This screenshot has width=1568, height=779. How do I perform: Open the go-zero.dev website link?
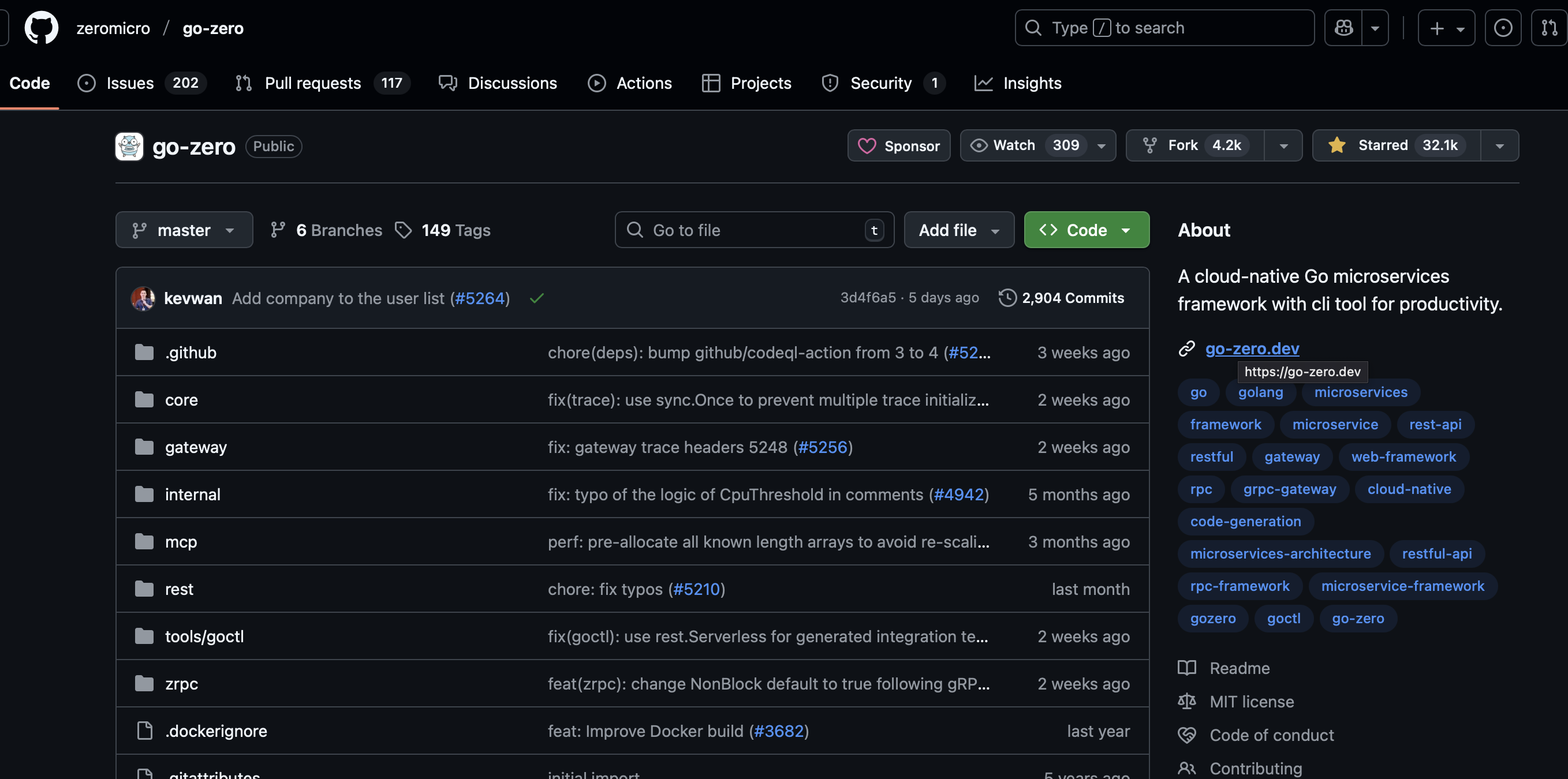pos(1252,348)
